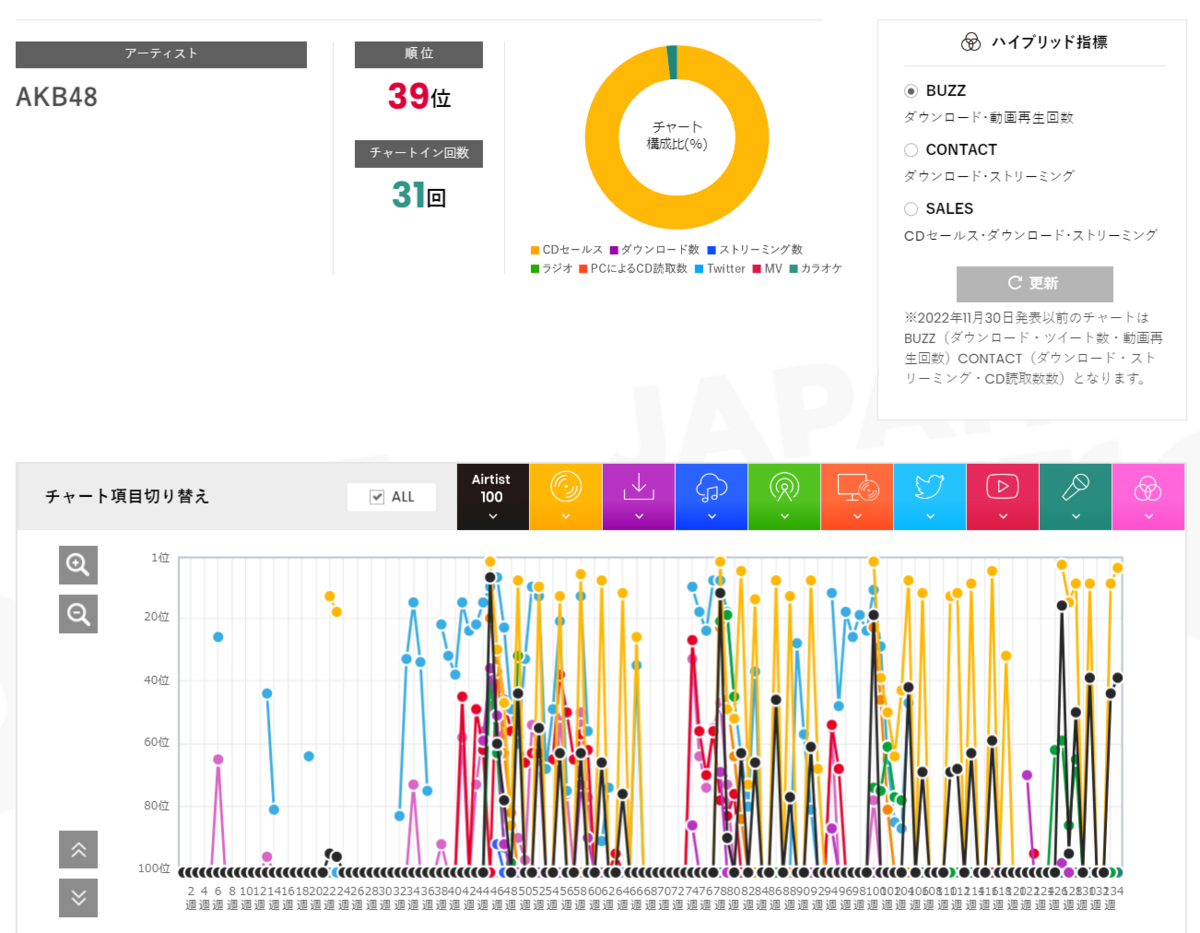This screenshot has width=1200, height=933.
Task: Click the streaming cloud music icon
Action: click(711, 487)
